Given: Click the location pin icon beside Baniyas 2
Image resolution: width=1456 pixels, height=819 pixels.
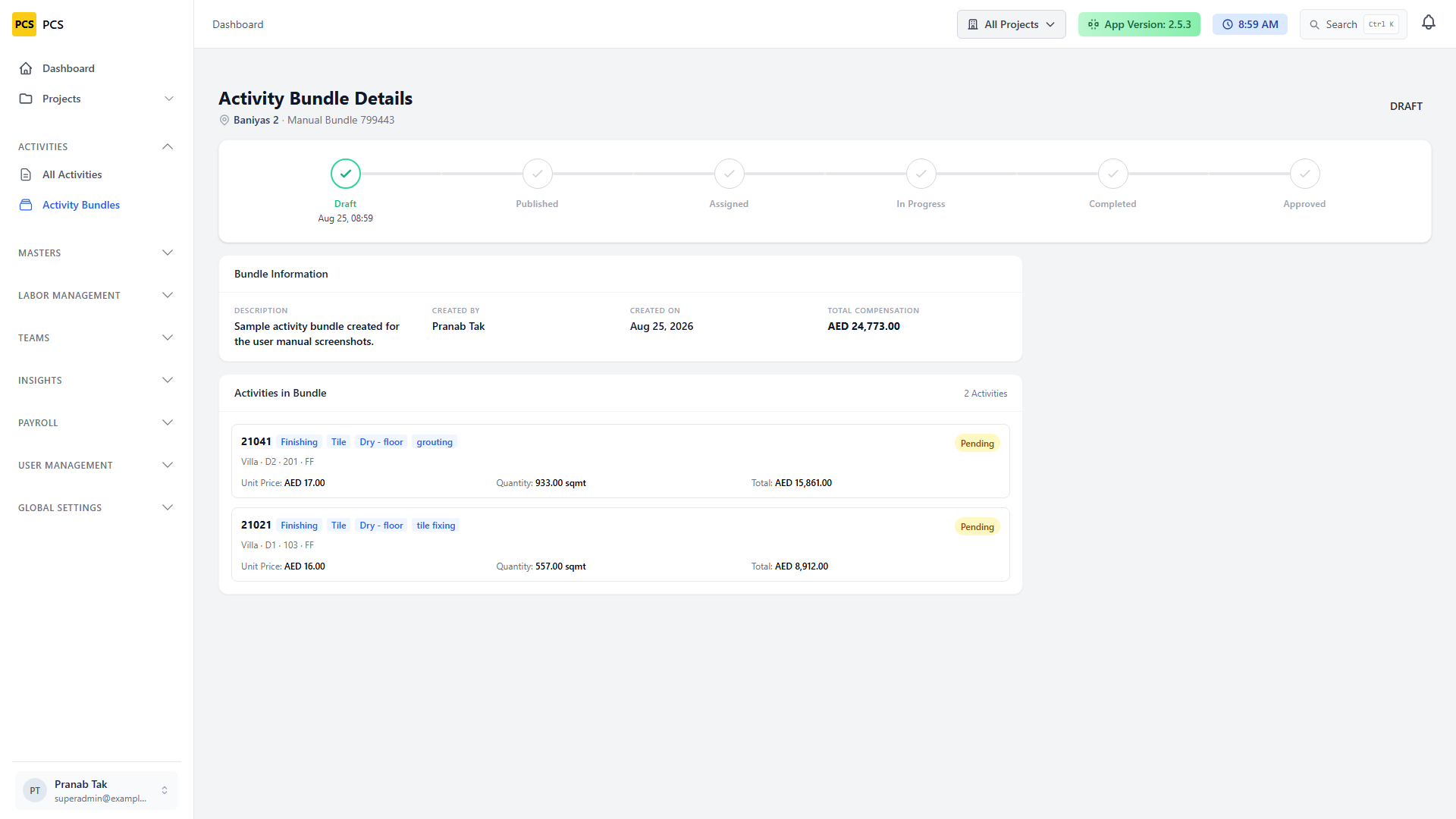Looking at the screenshot, I should coord(224,120).
